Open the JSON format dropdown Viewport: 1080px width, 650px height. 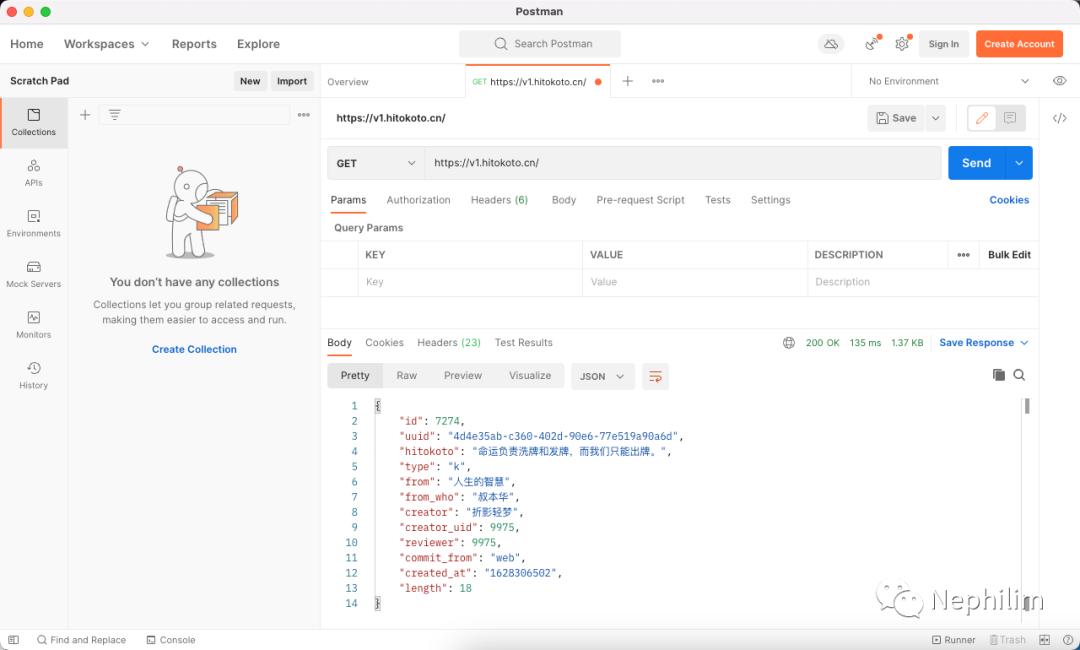pyautogui.click(x=602, y=376)
